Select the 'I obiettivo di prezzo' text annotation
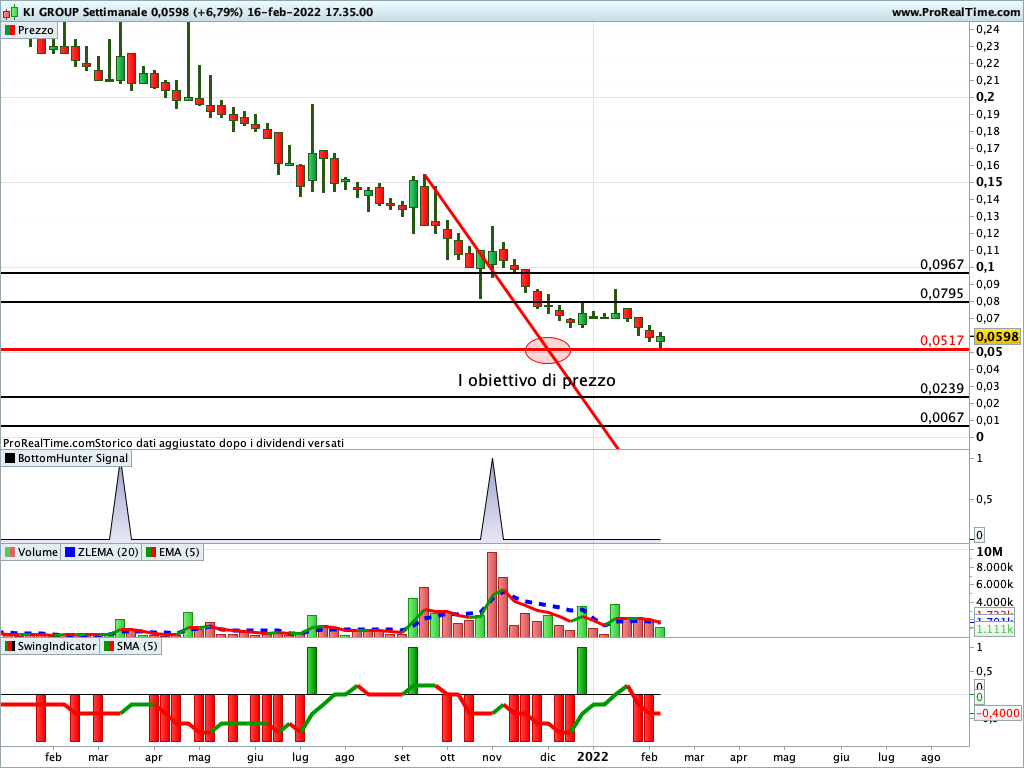The image size is (1024, 768). tap(536, 381)
